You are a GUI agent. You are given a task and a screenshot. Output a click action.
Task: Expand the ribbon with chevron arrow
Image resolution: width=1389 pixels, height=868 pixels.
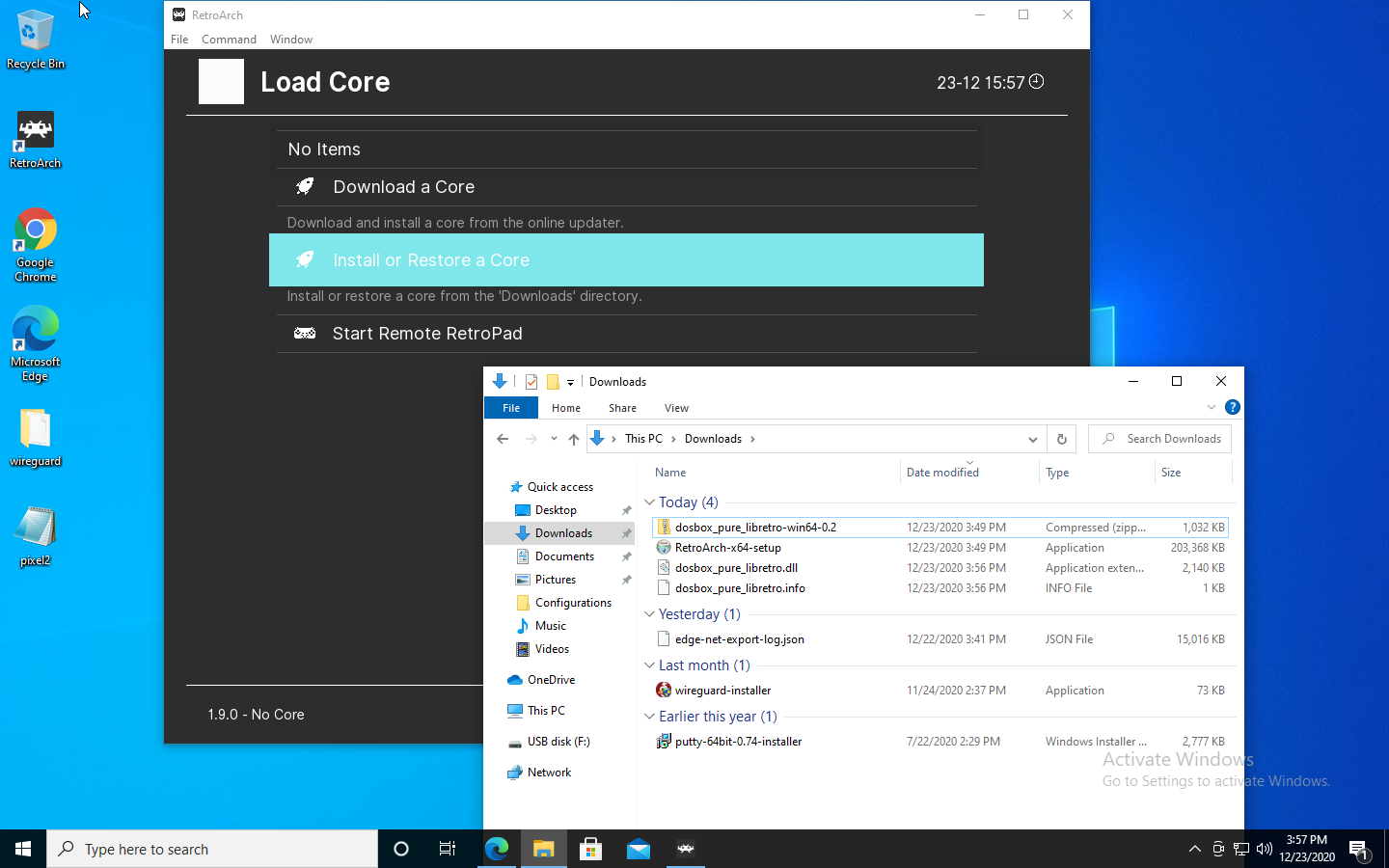point(1212,407)
